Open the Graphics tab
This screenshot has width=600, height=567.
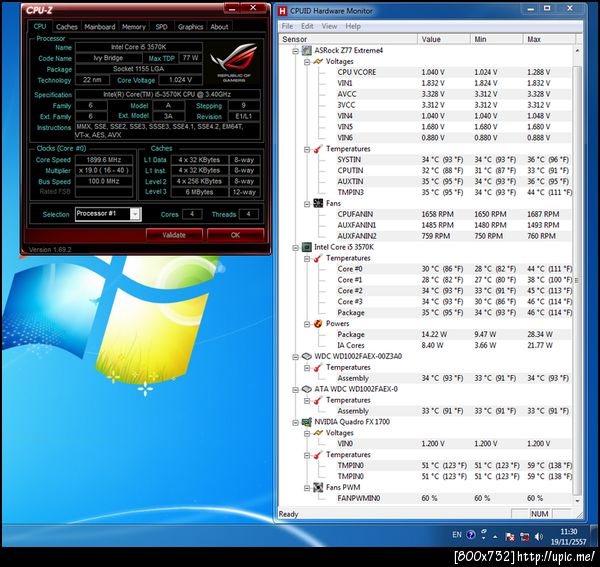190,27
